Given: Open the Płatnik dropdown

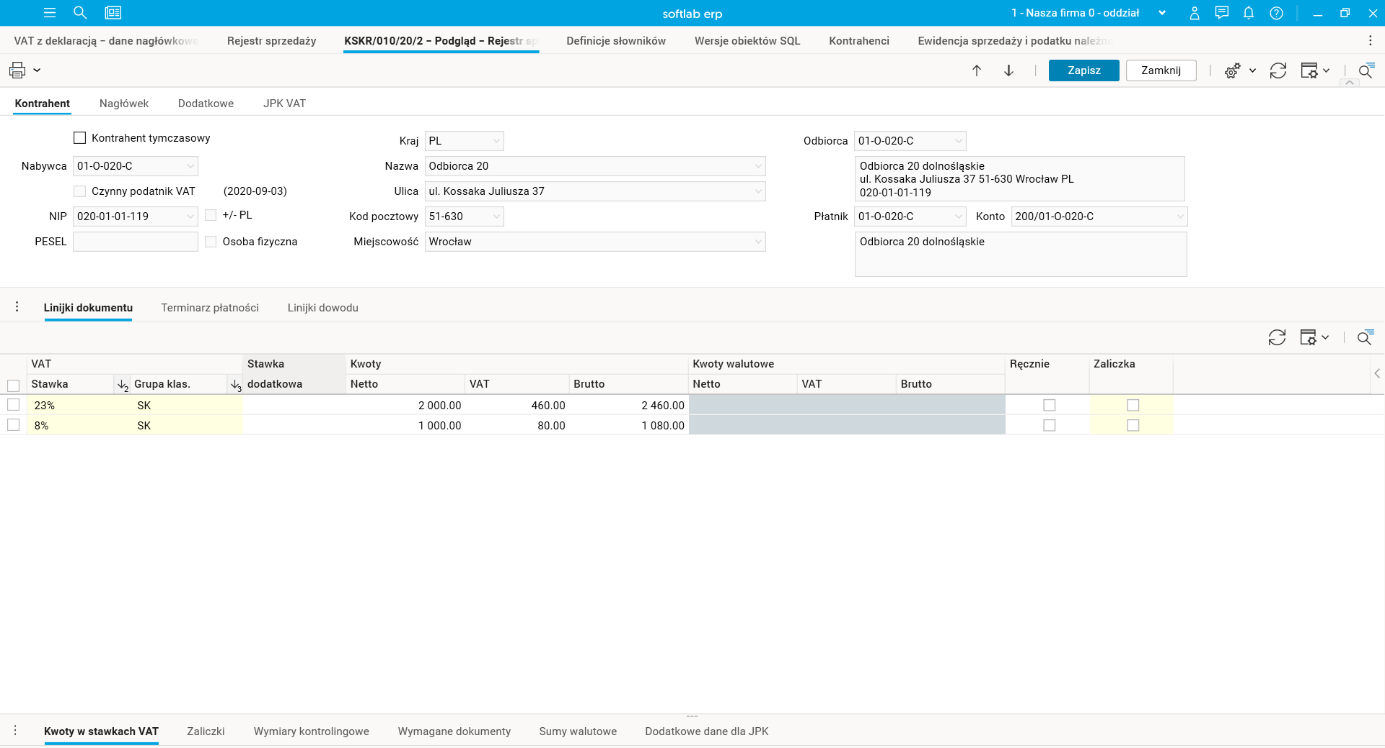Looking at the screenshot, I should 958,216.
